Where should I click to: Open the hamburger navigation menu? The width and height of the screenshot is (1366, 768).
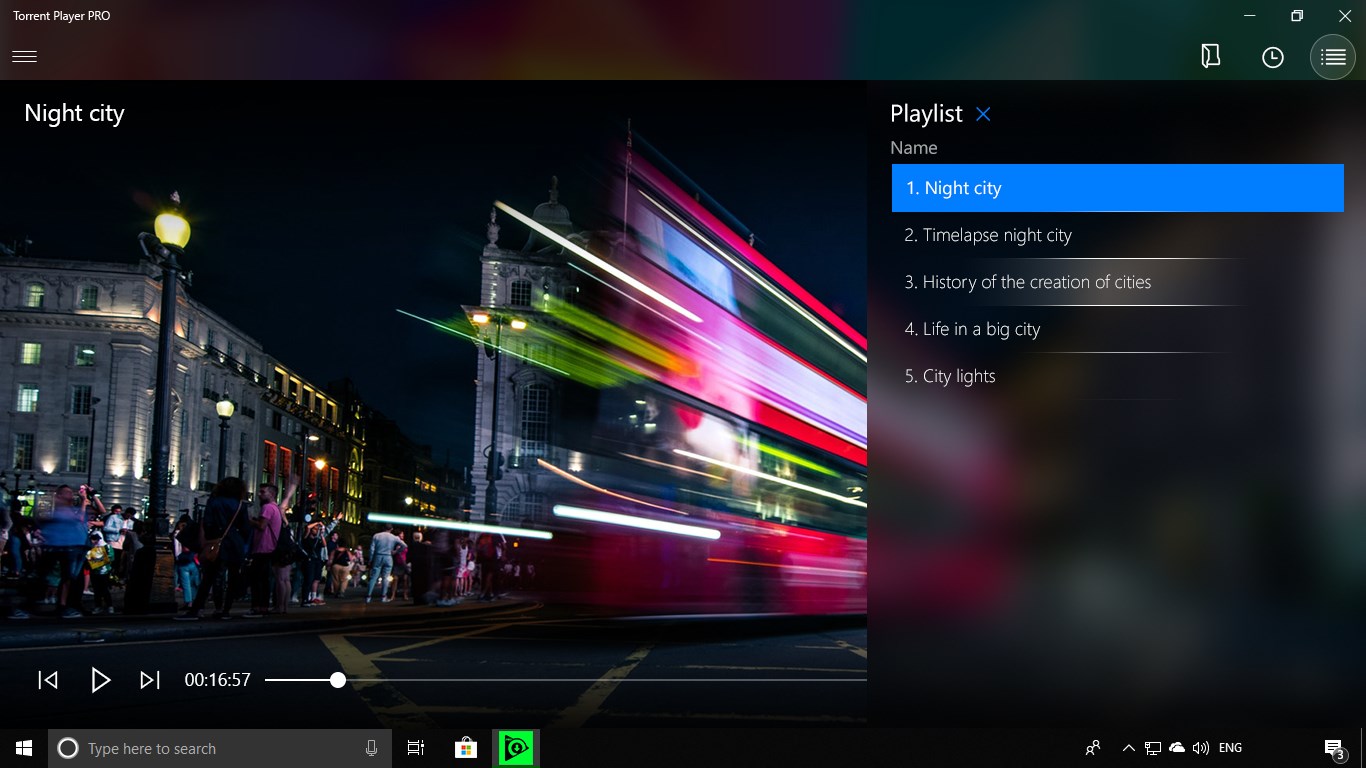click(24, 57)
